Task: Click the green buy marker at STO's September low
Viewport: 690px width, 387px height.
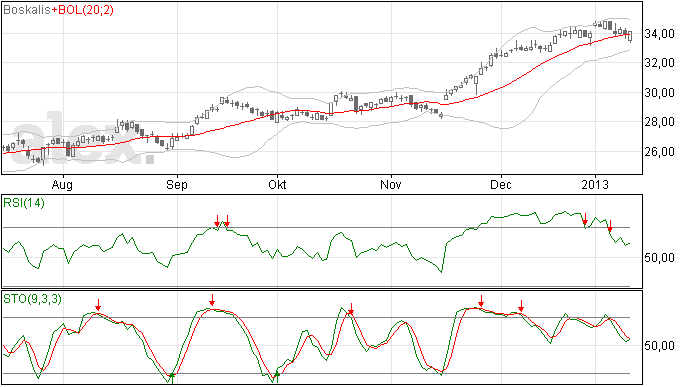Action: (x=172, y=377)
